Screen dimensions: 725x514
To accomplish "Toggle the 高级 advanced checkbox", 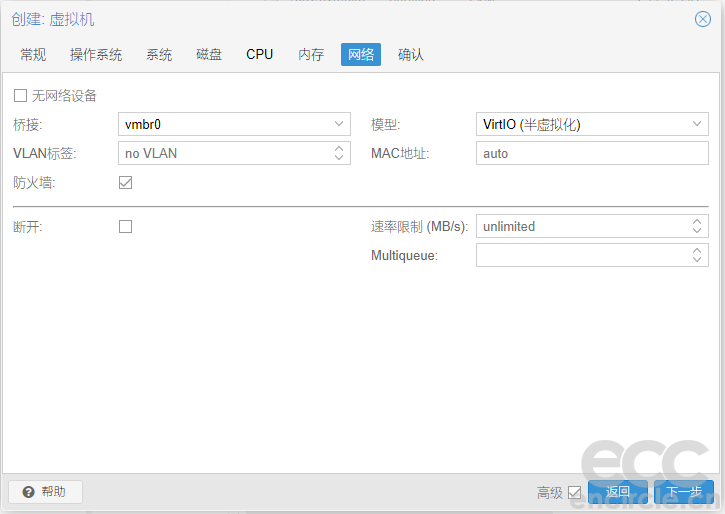I will point(574,492).
